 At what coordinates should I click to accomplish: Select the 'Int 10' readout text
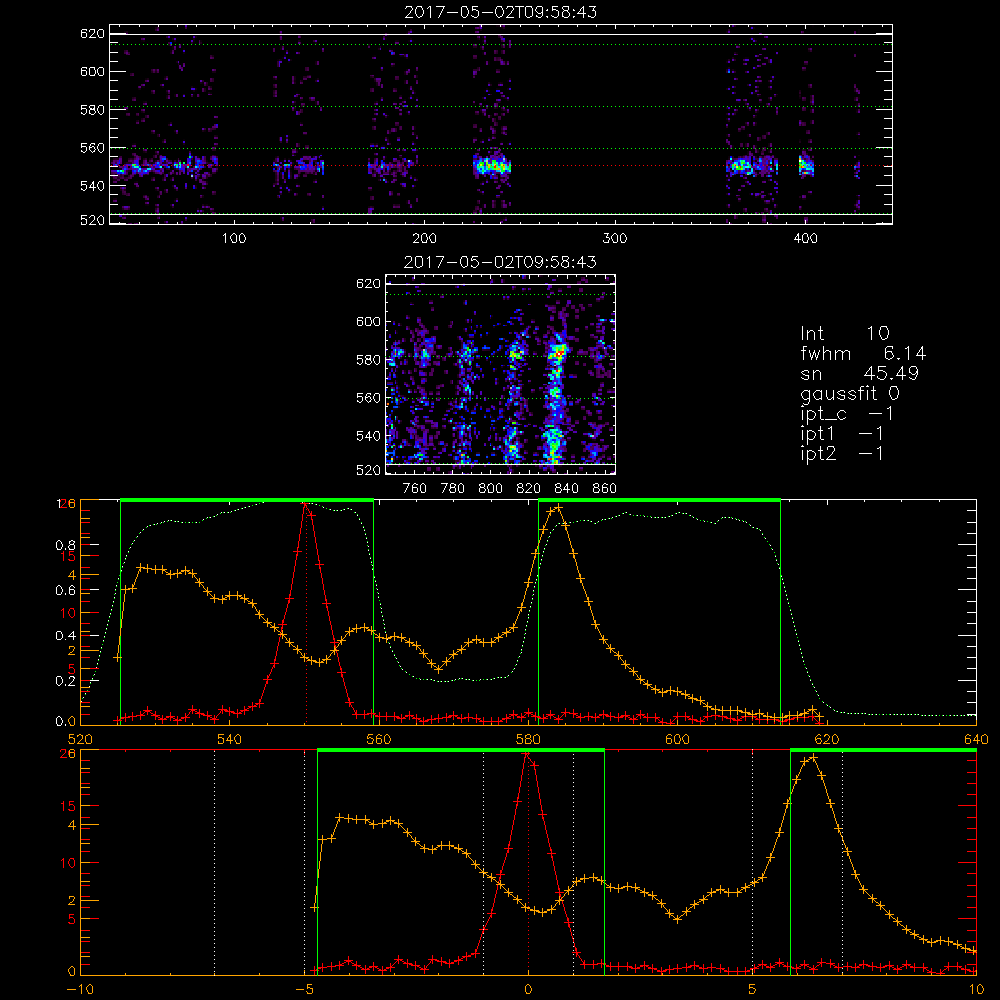point(844,333)
